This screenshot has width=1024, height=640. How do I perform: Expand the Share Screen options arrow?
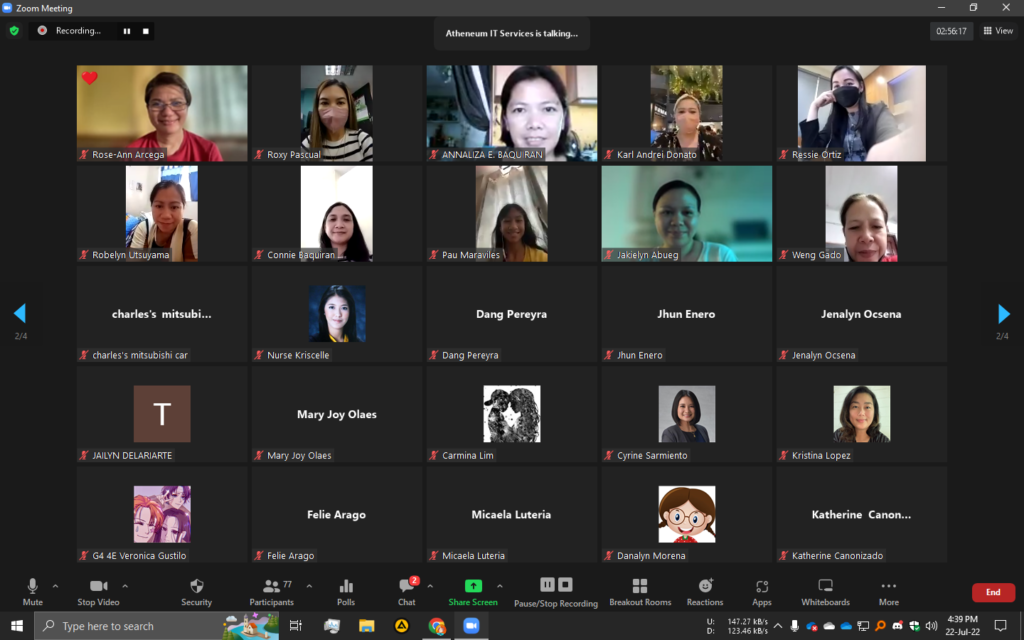pyautogui.click(x=500, y=586)
